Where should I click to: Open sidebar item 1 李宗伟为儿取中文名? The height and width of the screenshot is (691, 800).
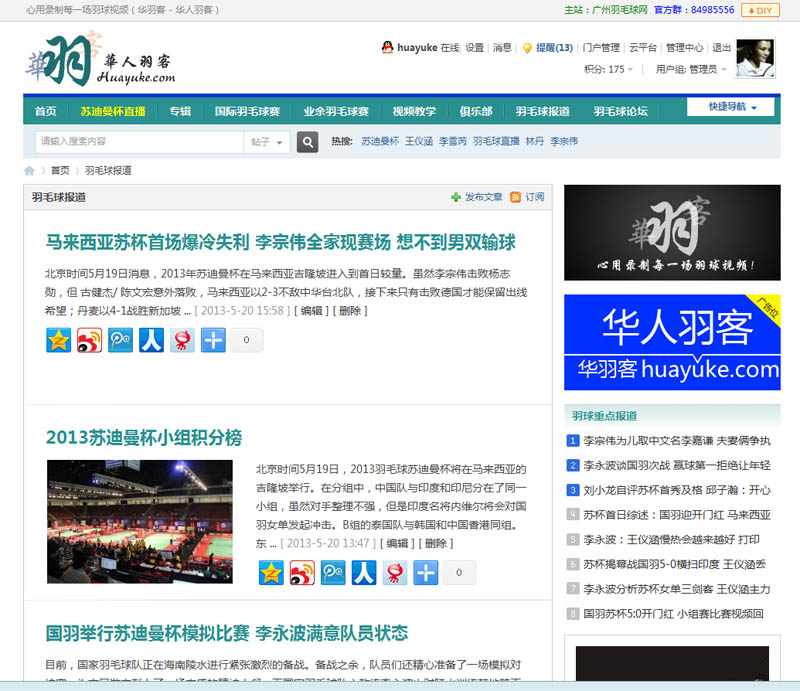pos(677,441)
